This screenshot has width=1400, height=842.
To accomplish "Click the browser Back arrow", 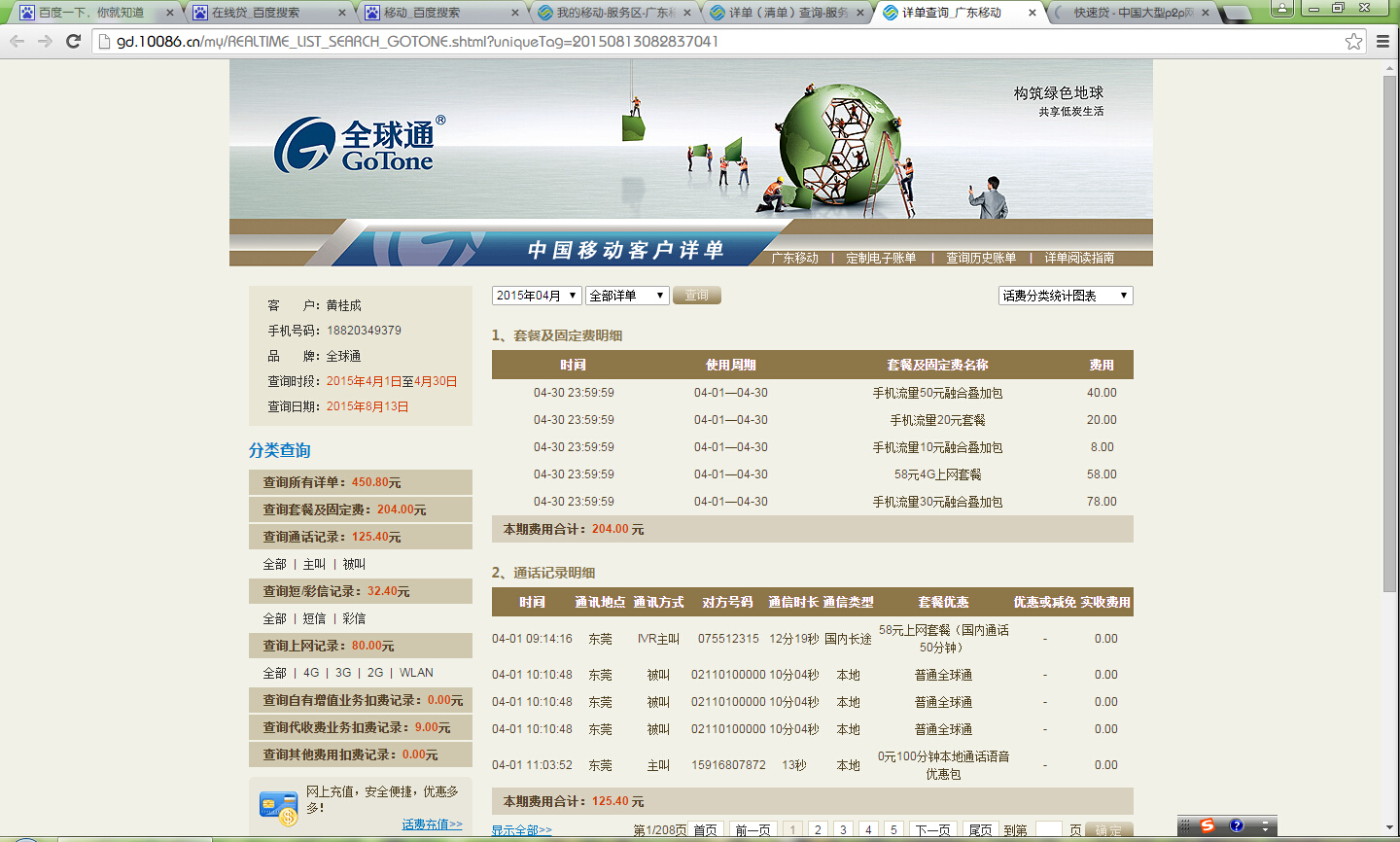I will tap(17, 41).
